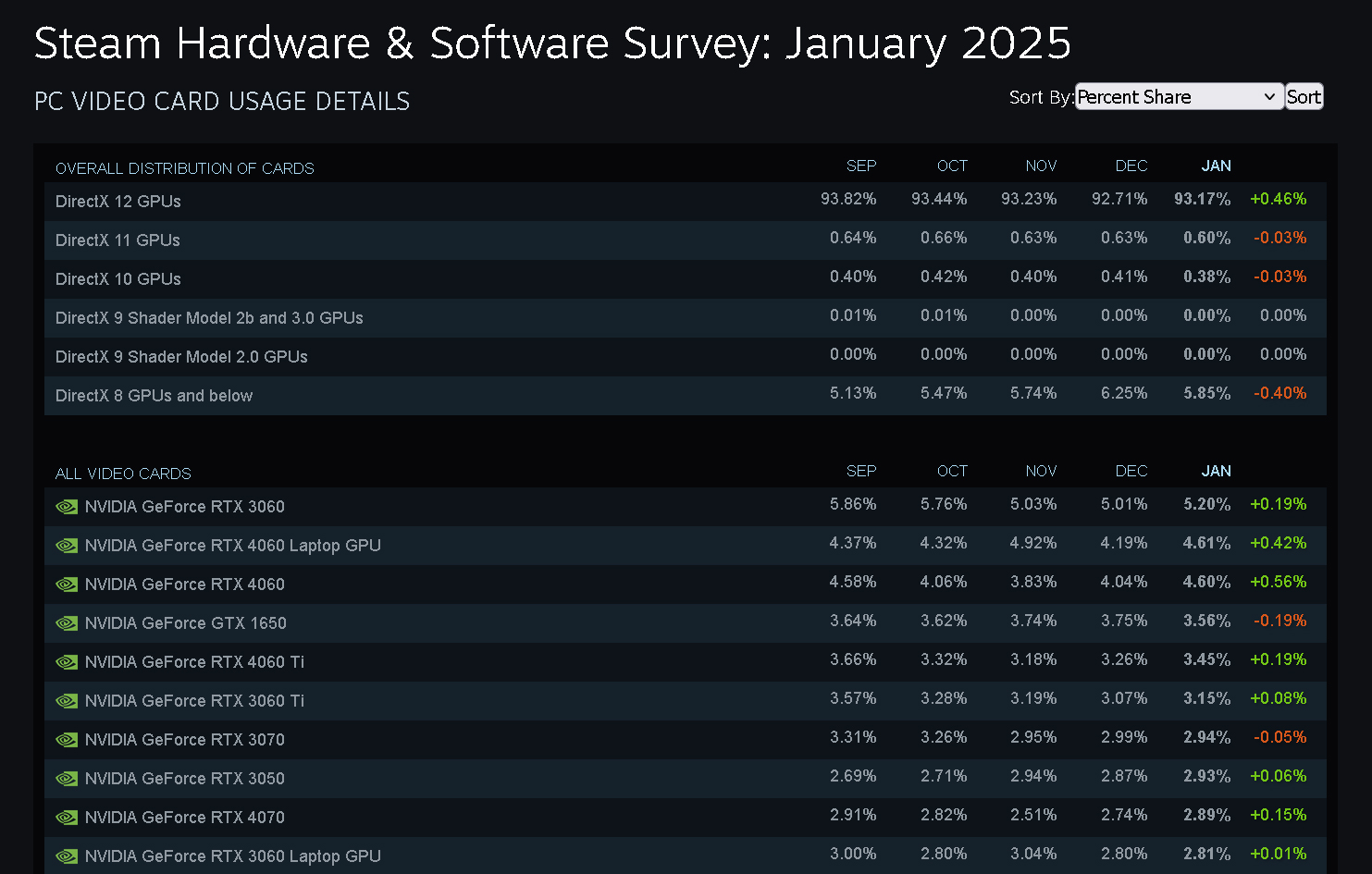Click NVIDIA logo beside RTX 4060 Laptop GPU
Viewport: 1372px width, 874px height.
pos(67,546)
